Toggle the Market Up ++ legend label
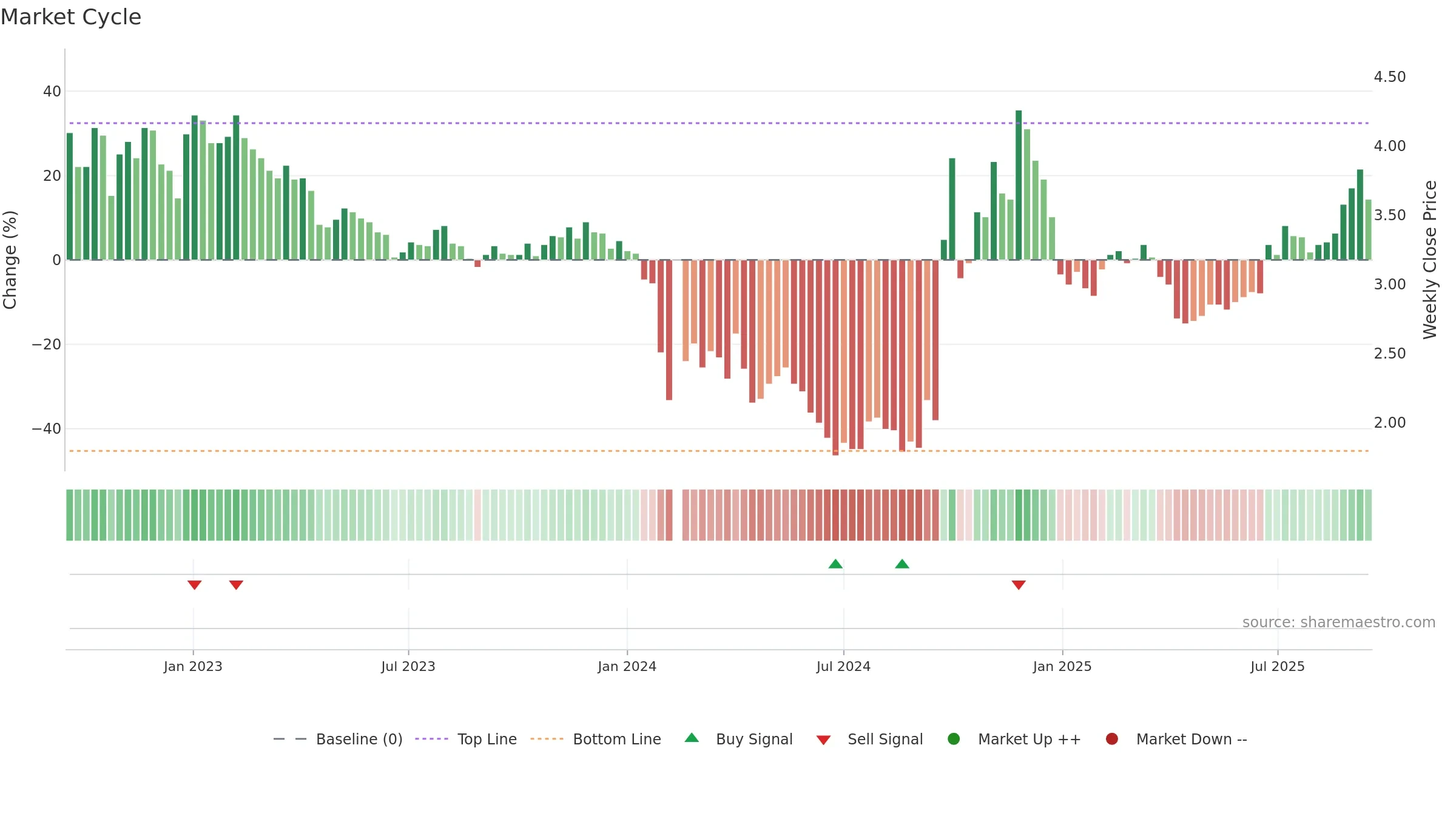1456x819 pixels. [1030, 739]
